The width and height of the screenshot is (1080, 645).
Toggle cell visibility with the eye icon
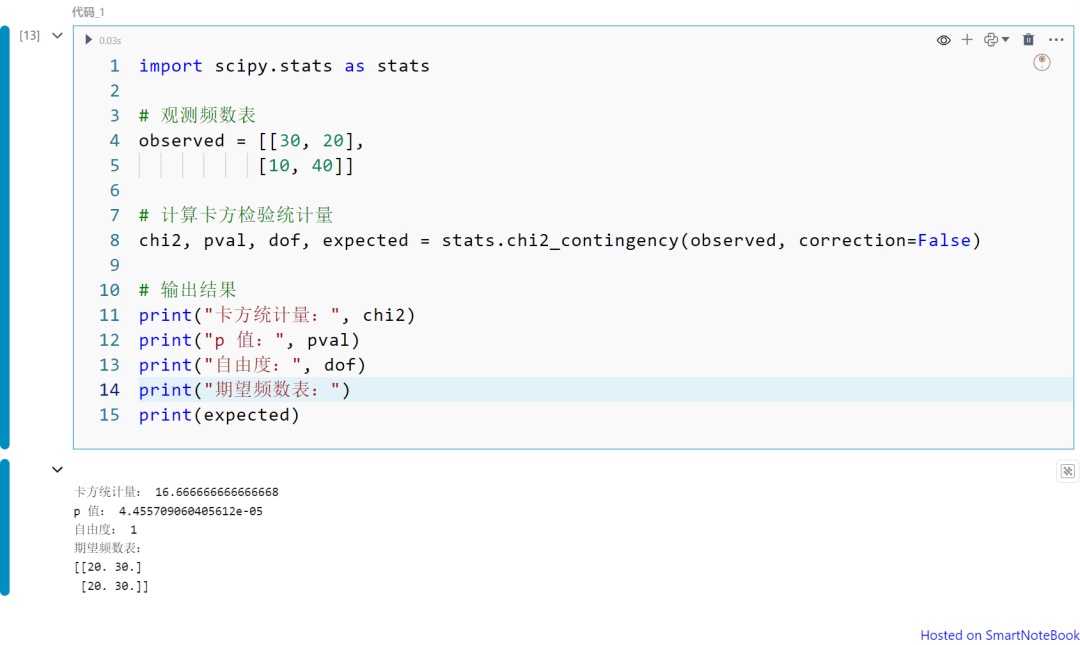(x=943, y=40)
